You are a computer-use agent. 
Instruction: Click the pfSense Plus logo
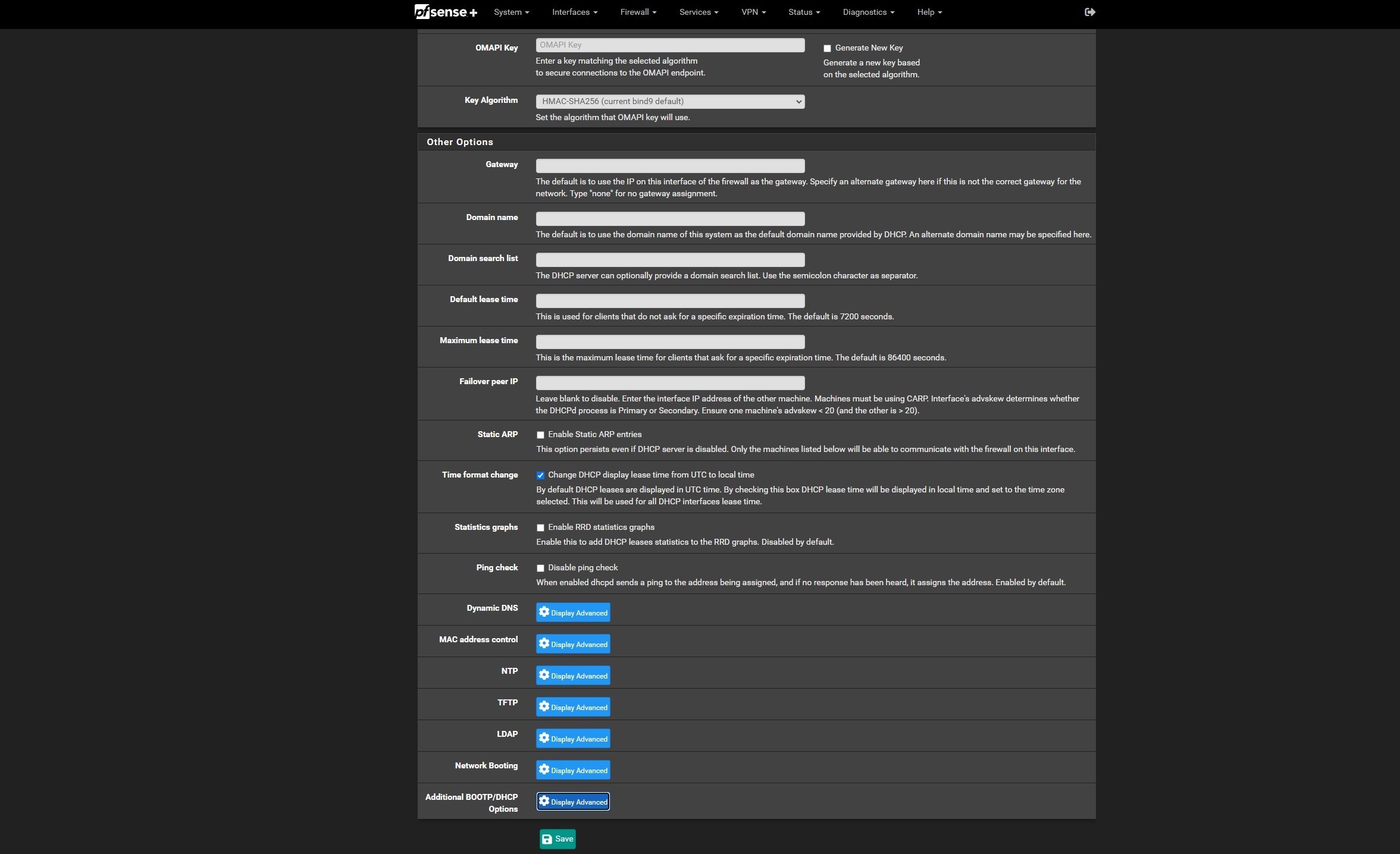(x=445, y=12)
